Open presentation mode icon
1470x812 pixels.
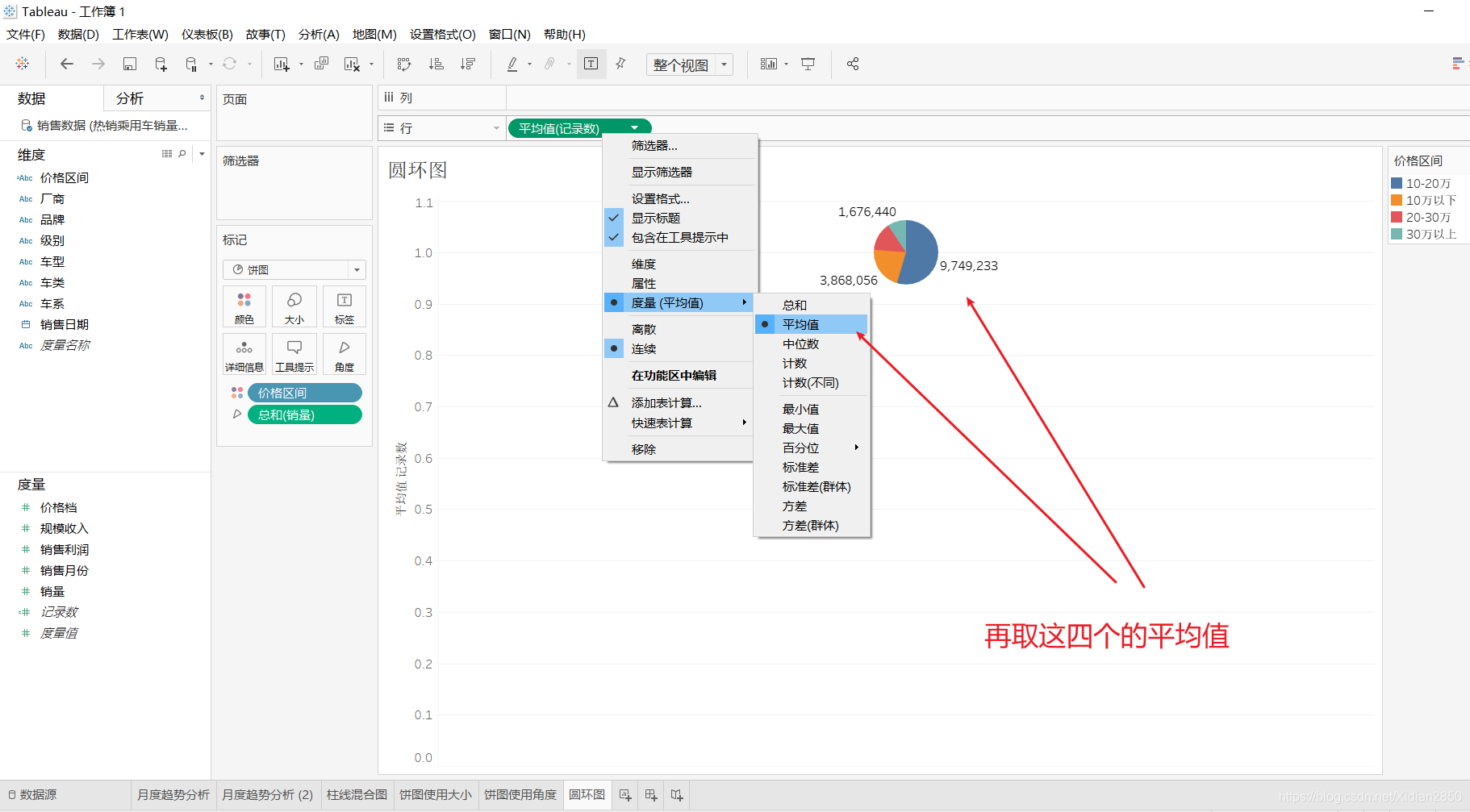(x=808, y=64)
